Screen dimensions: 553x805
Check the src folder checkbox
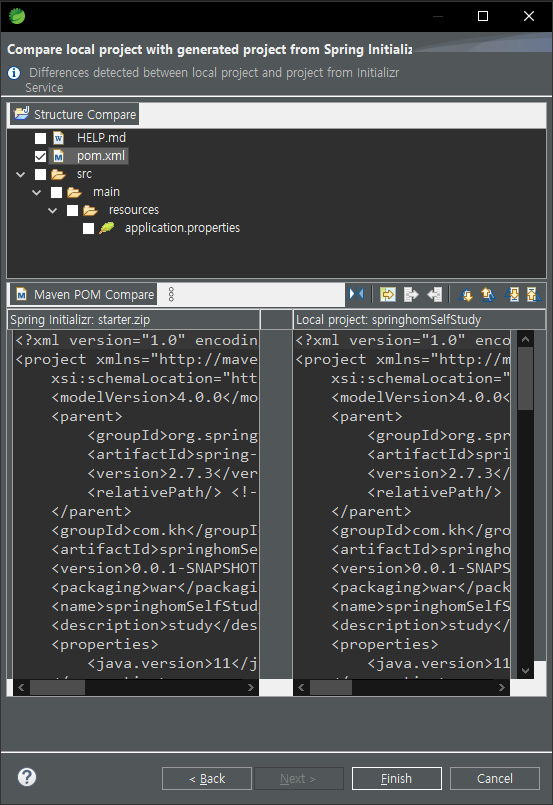41,175
